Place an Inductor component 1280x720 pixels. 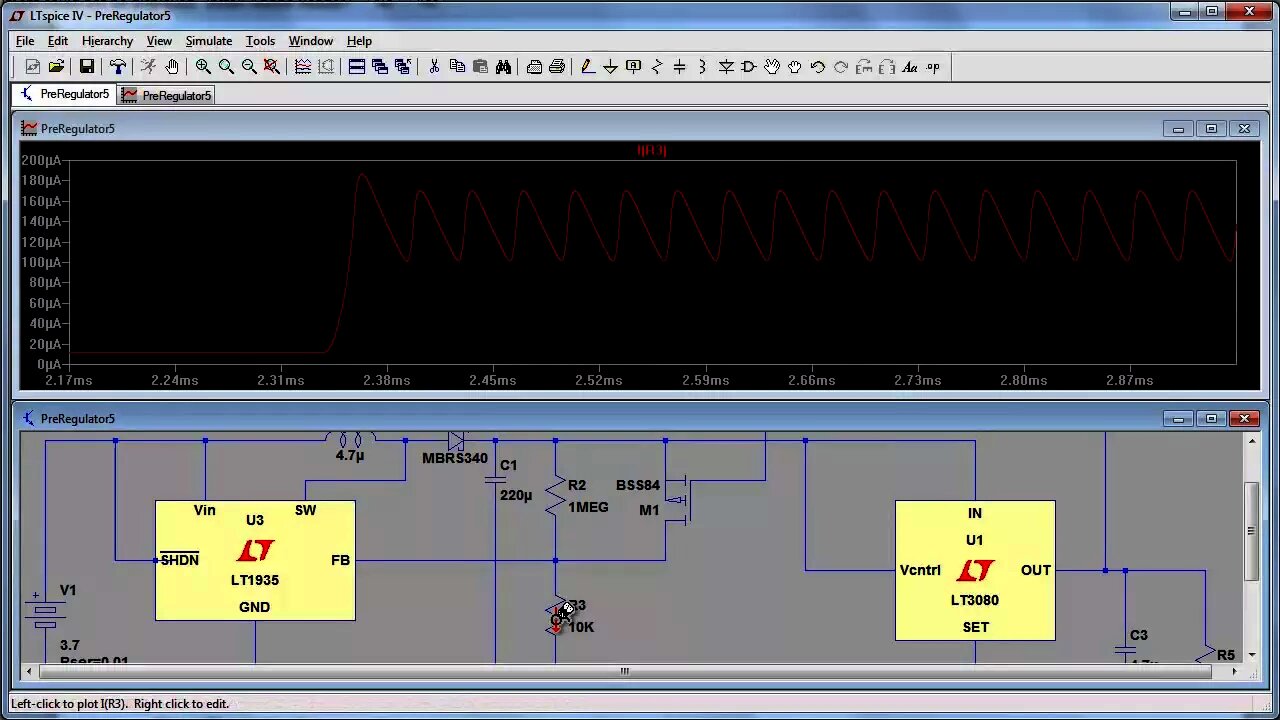point(702,67)
